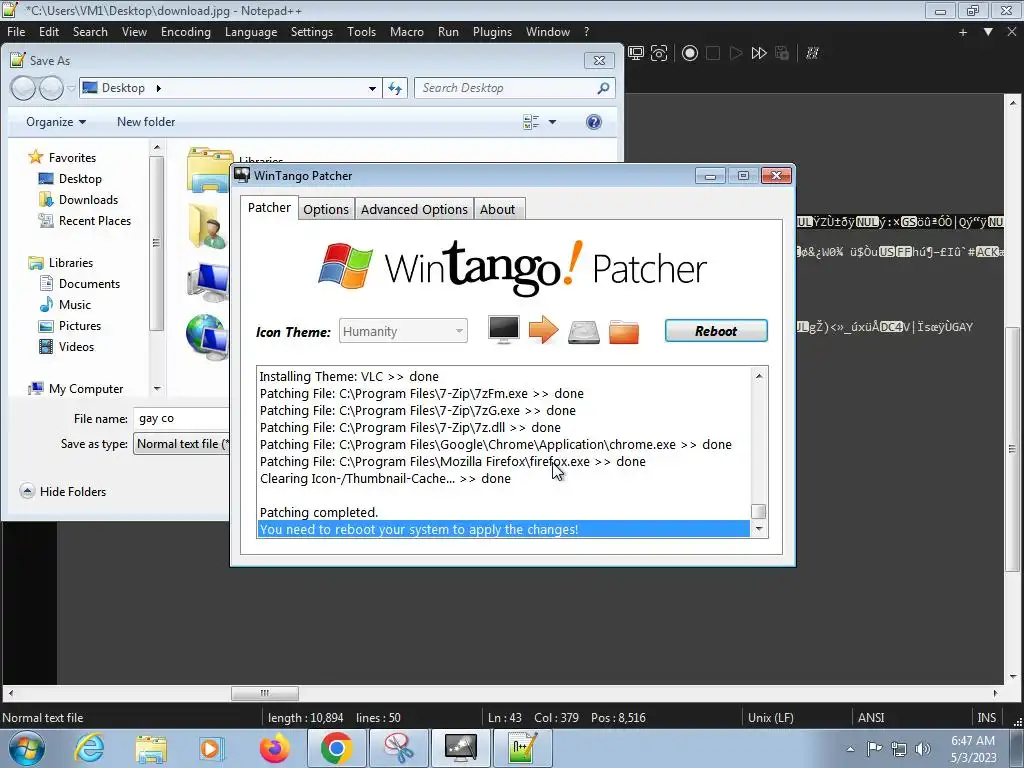Open Chrome from taskbar
Screen dimensions: 1024x768
pos(337,748)
